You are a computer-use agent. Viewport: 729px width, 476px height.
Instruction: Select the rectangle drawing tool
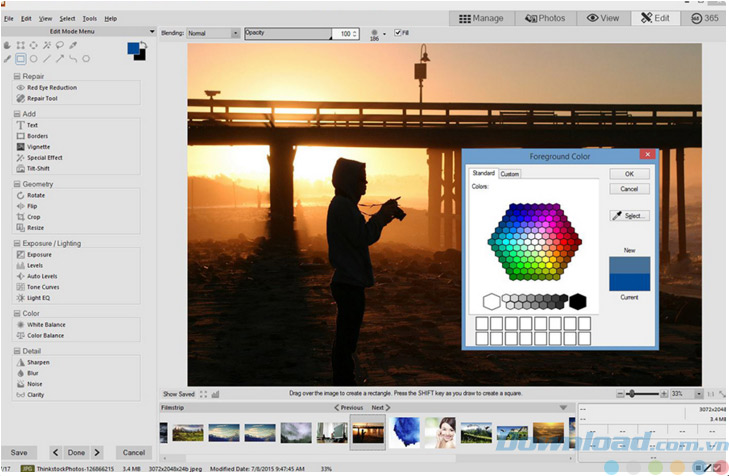tap(20, 59)
